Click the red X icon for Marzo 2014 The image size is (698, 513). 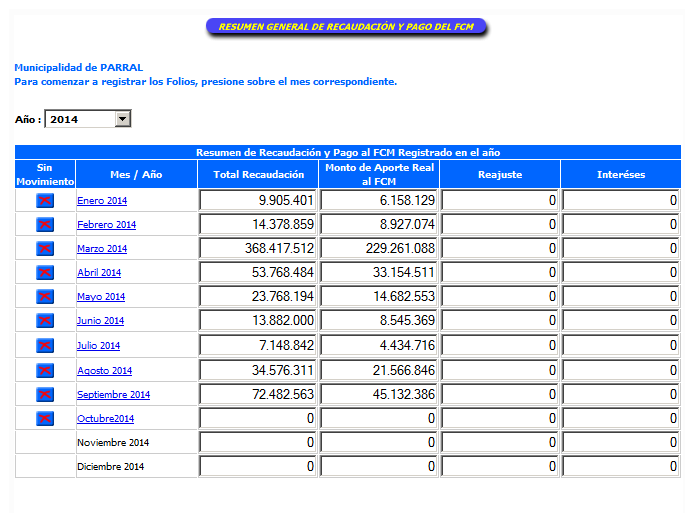click(x=45, y=248)
